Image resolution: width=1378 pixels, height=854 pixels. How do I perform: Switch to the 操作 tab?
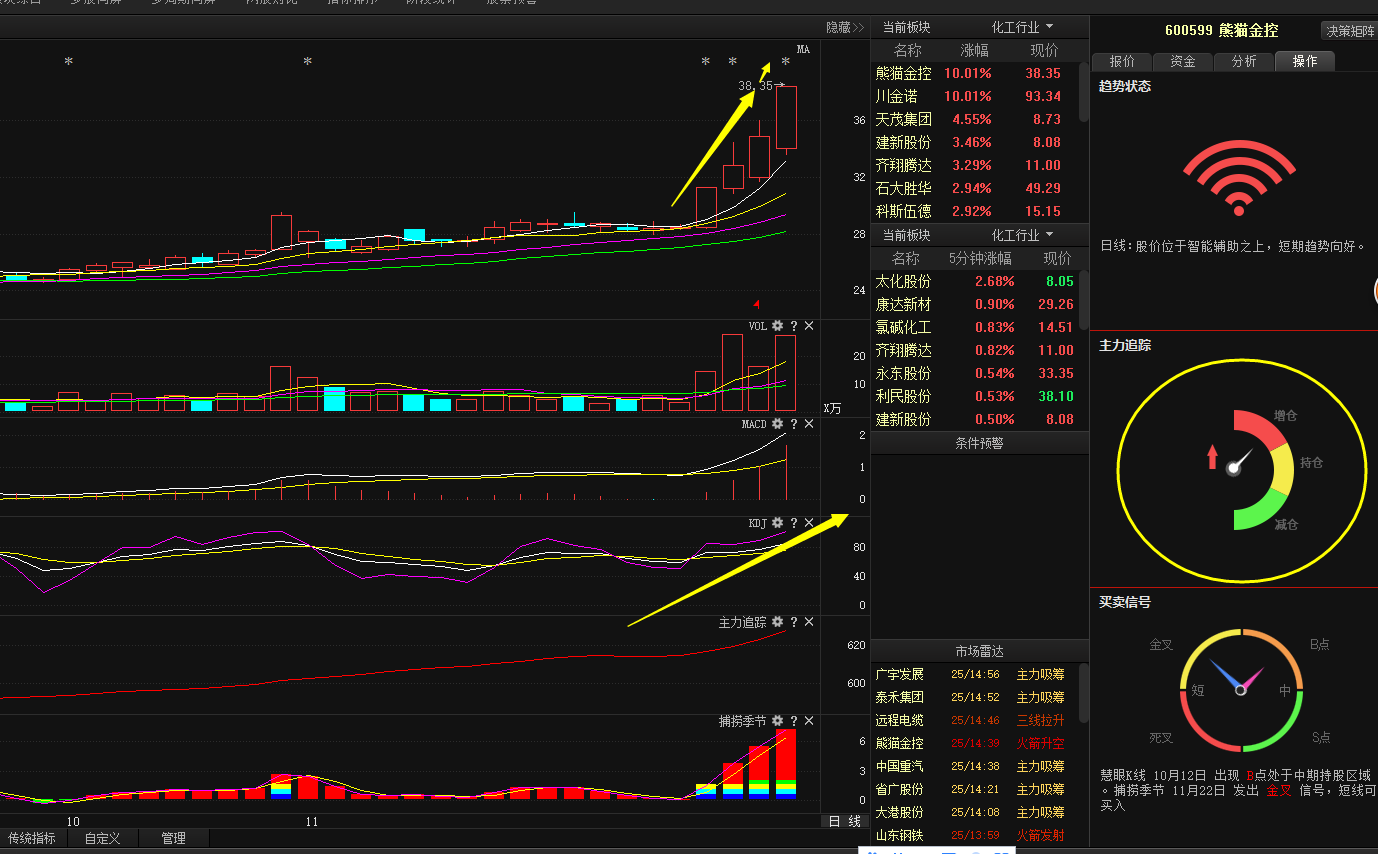(1305, 61)
